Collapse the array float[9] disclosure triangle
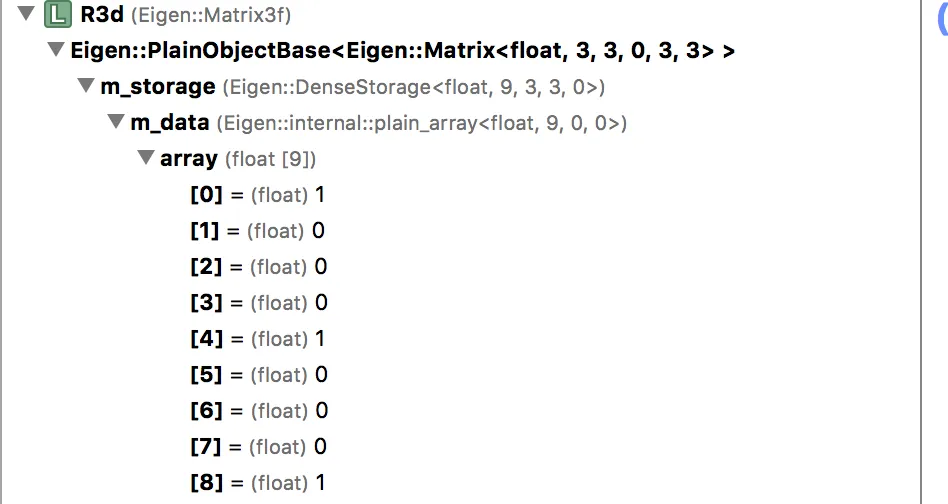Viewport: 948px width, 504px height. (146, 157)
